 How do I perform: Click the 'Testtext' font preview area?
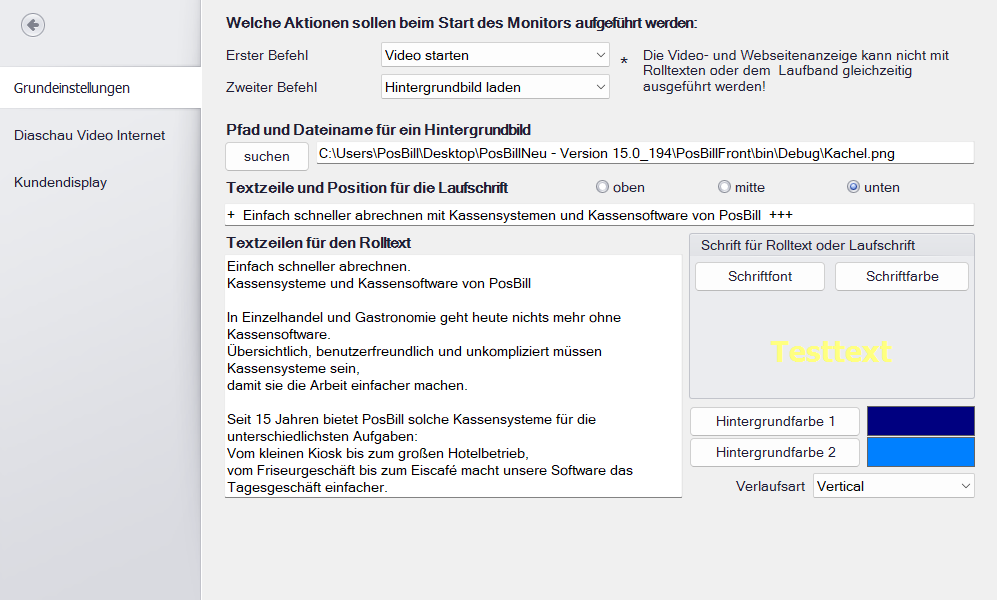(x=831, y=350)
